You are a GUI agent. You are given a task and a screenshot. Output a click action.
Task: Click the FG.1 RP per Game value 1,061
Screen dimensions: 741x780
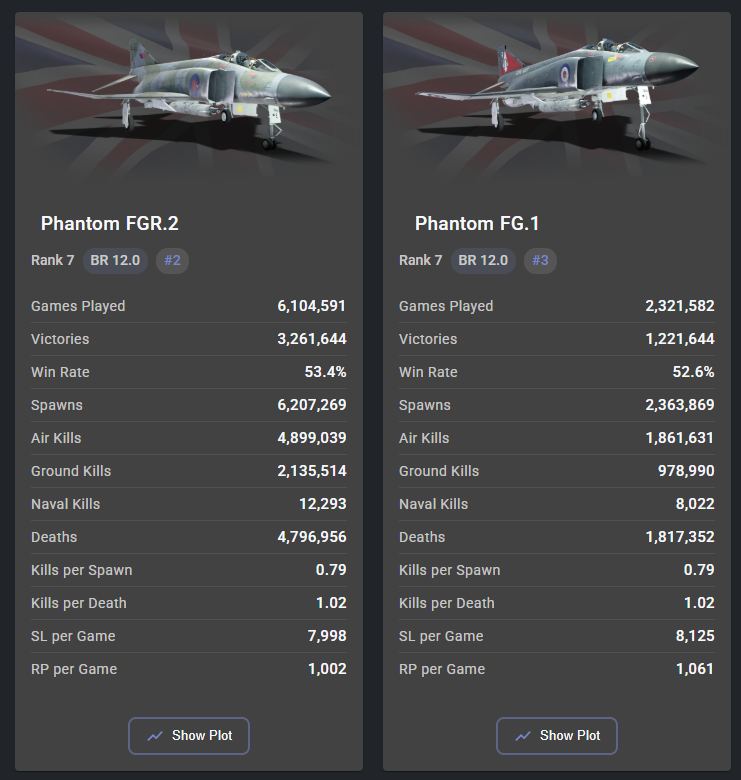695,669
